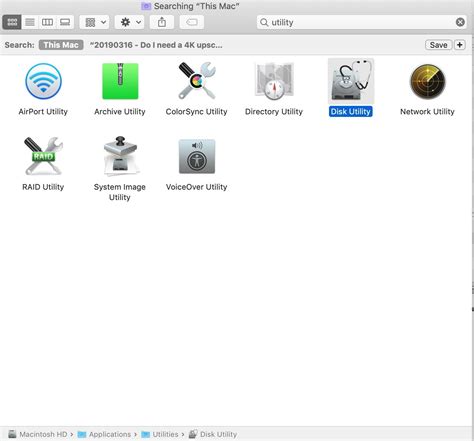Open the gear Action menu dropdown
The image size is (474, 441).
click(x=130, y=22)
